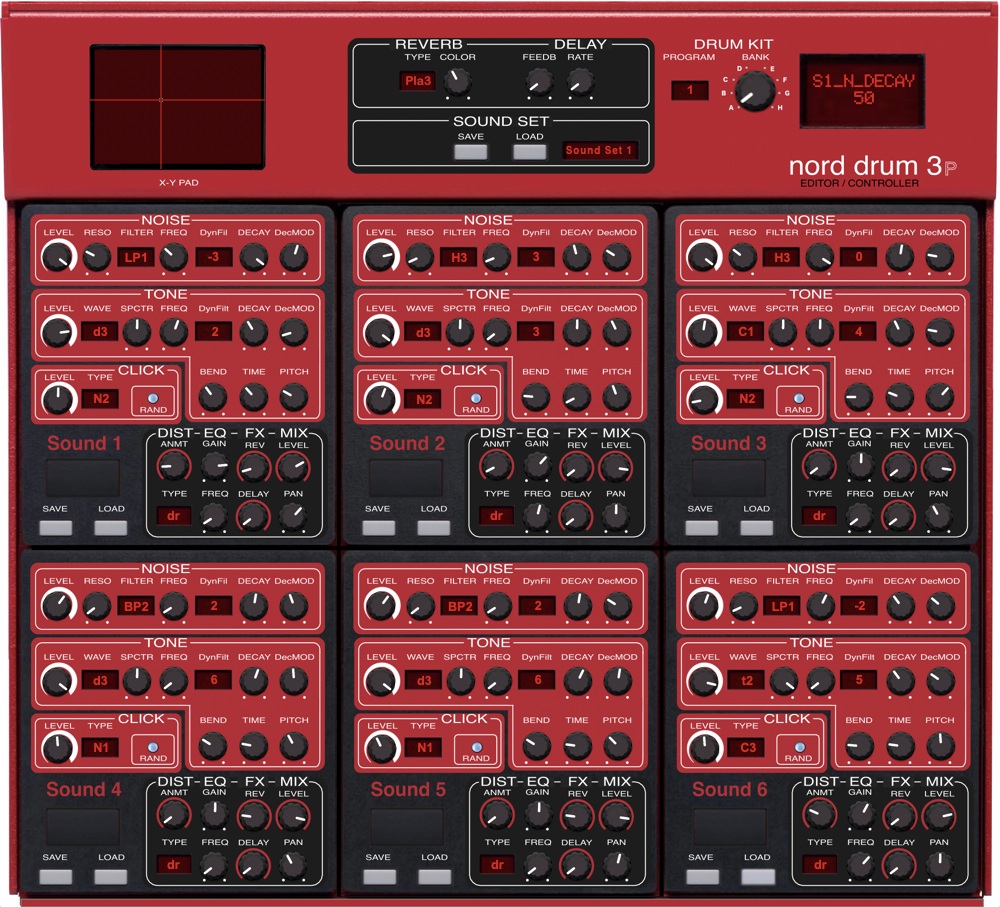The width and height of the screenshot is (1000, 907).
Task: Adjust the delay FEEDB knob
Action: (539, 82)
